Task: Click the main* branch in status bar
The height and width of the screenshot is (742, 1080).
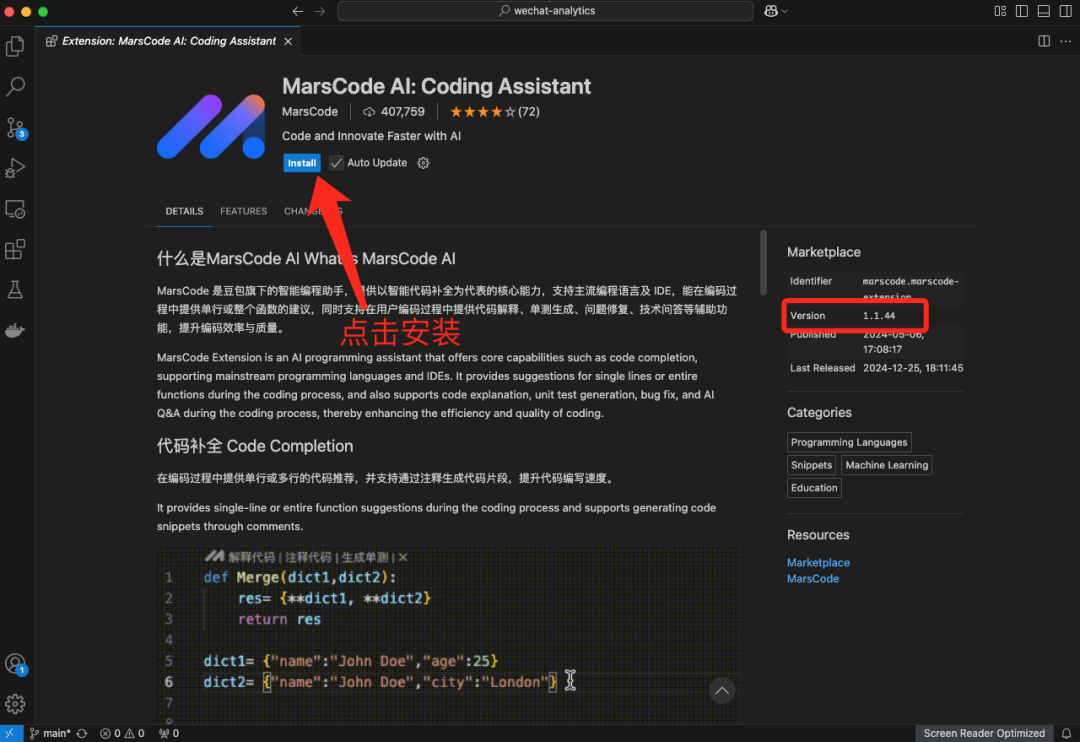Action: tap(50, 733)
